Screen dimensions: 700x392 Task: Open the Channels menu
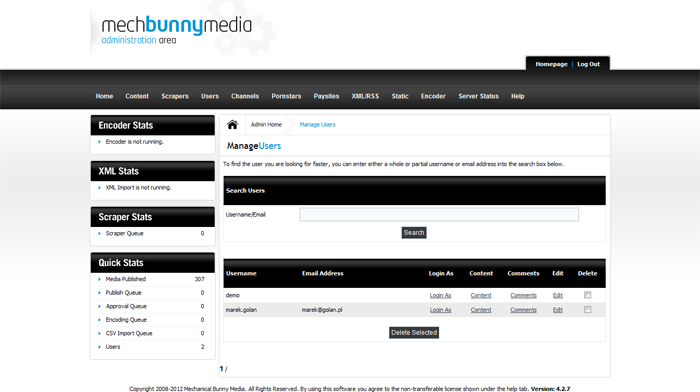(245, 96)
